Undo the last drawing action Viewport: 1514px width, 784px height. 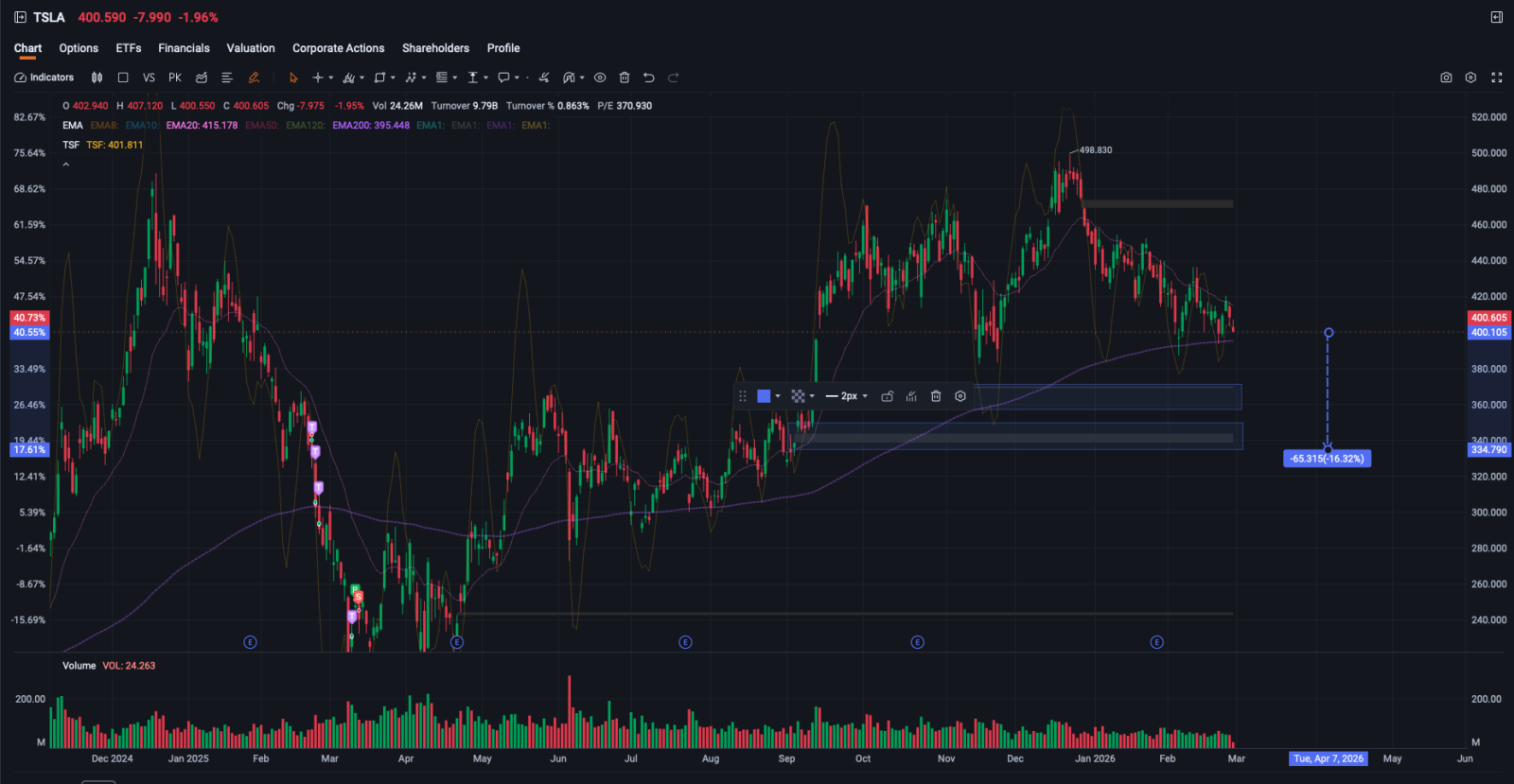click(649, 78)
